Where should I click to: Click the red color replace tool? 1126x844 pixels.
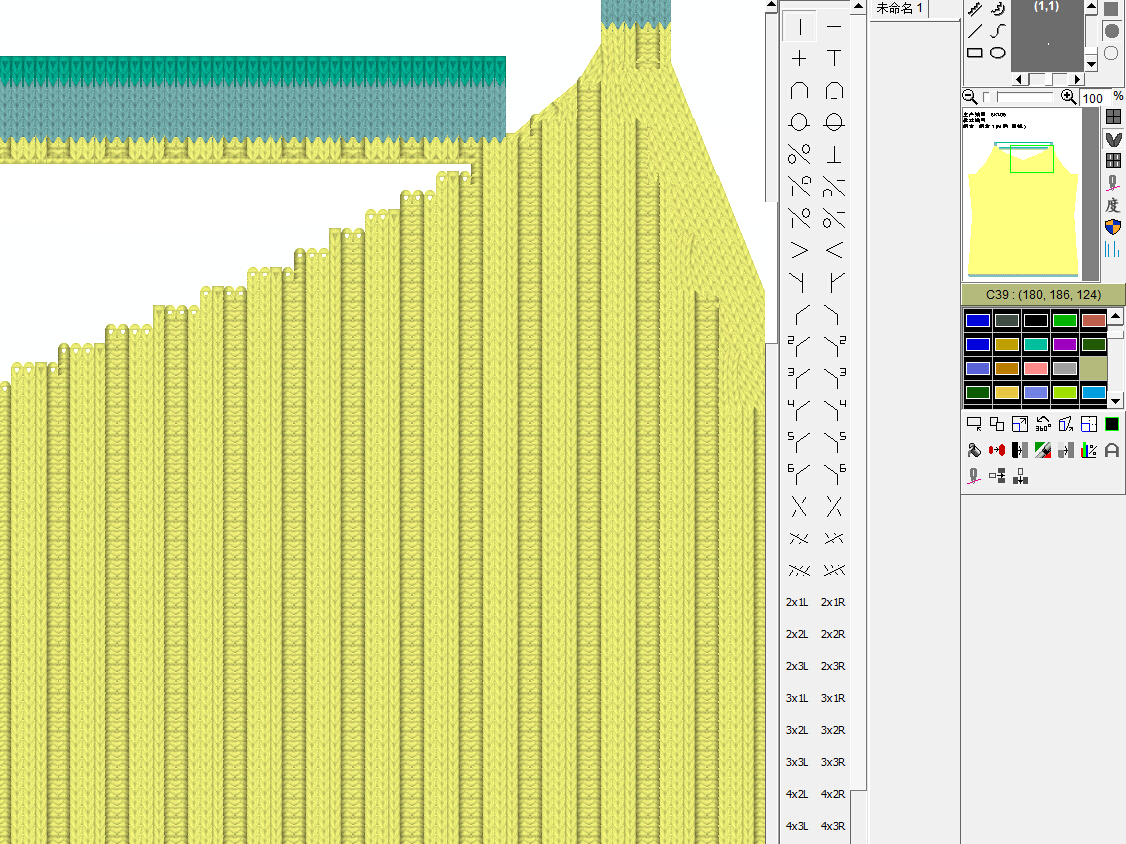tap(997, 450)
